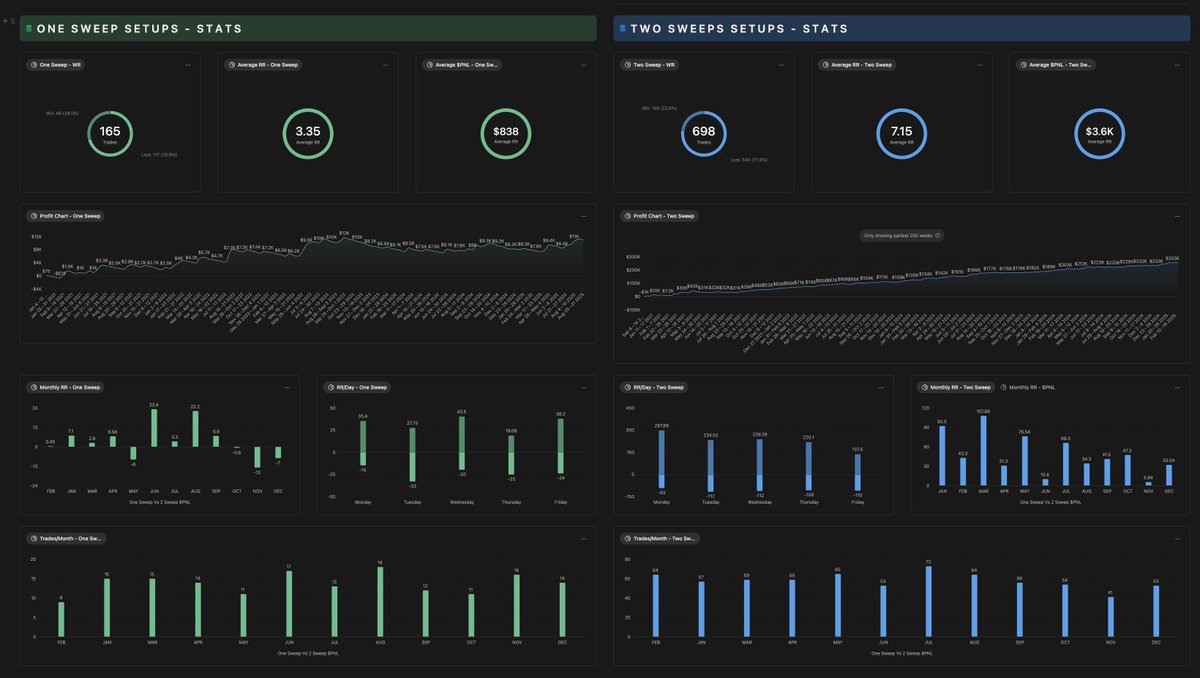Screen dimensions: 1200x678
Task: Select the Monthly RR - Two Sweep tab
Action: [x=955, y=387]
